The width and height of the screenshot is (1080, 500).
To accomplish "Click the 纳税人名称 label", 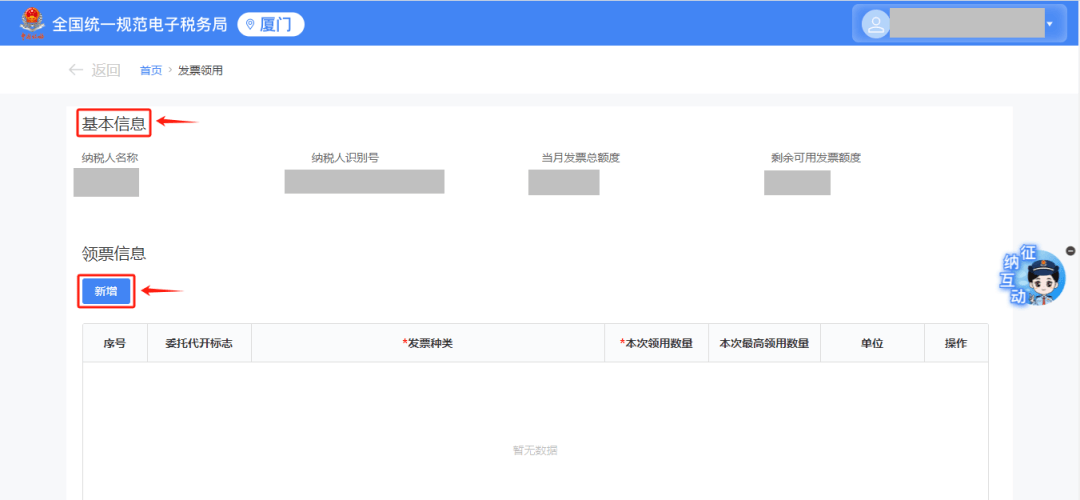I will click(x=110, y=158).
